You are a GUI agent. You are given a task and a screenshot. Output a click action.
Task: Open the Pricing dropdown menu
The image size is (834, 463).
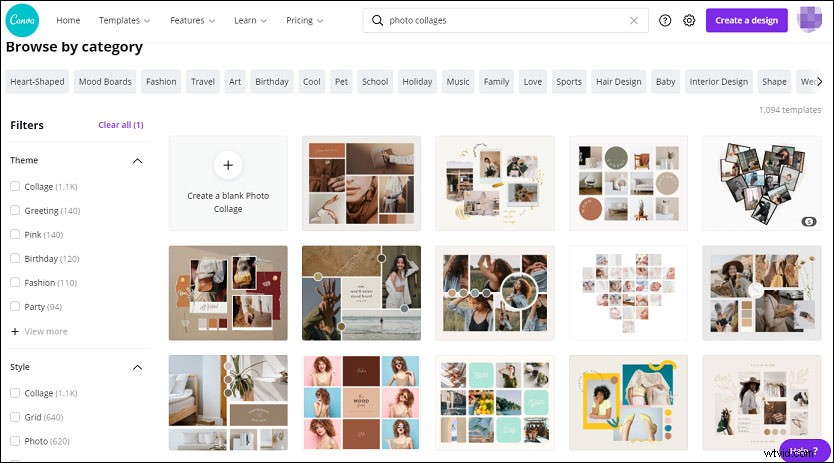(304, 20)
